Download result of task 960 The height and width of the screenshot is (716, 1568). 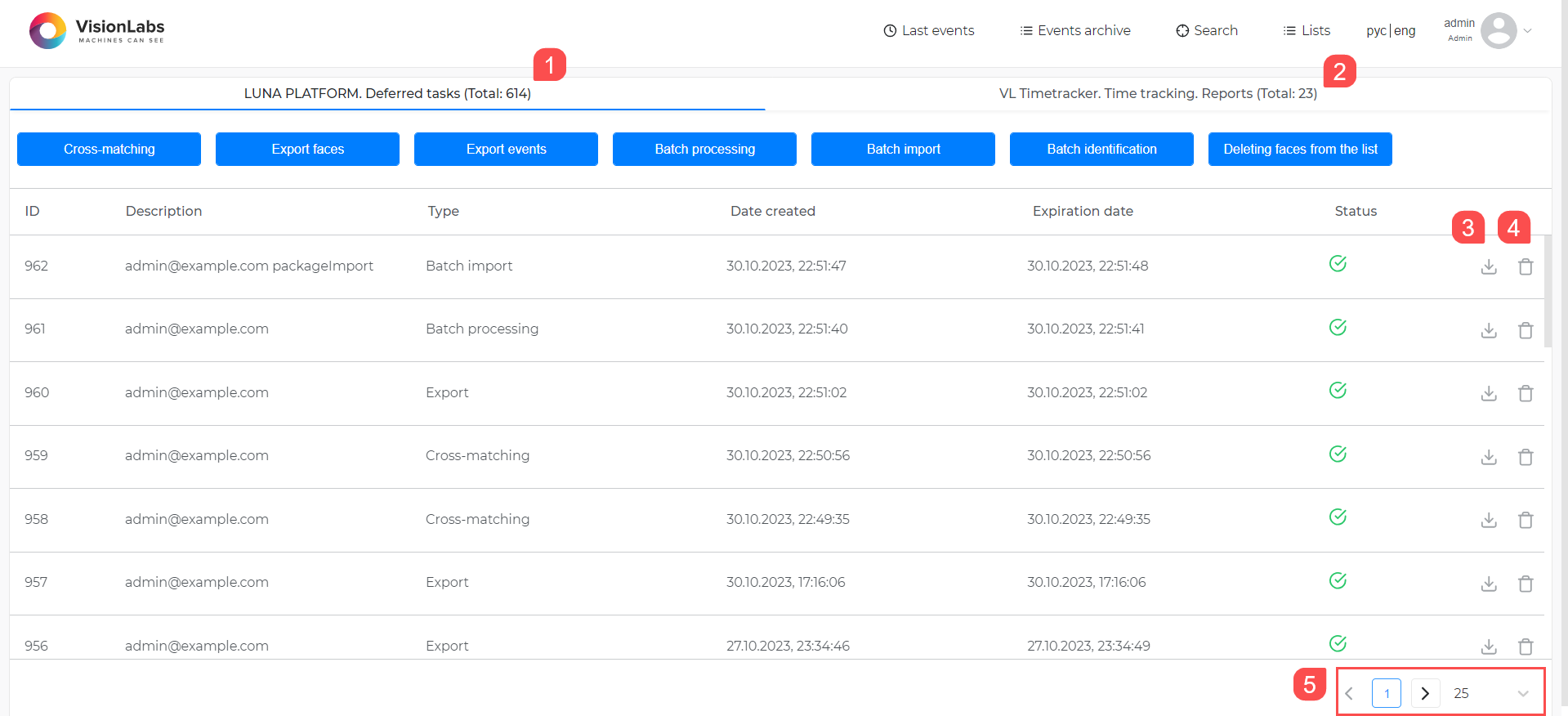point(1489,394)
